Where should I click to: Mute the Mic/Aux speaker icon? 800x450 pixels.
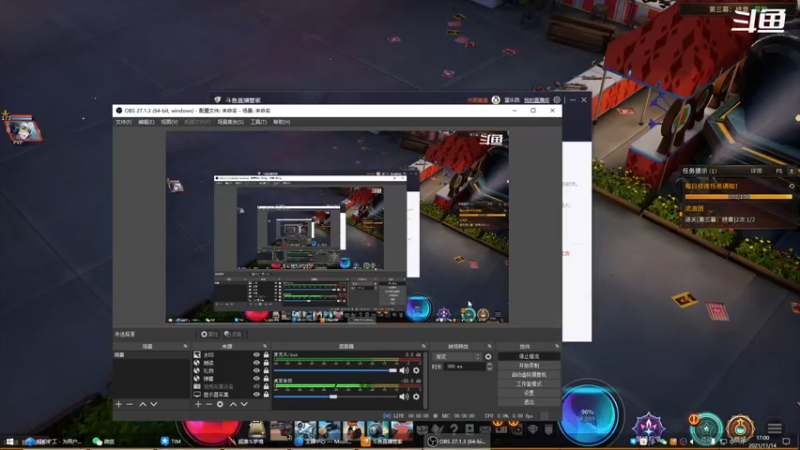[404, 370]
